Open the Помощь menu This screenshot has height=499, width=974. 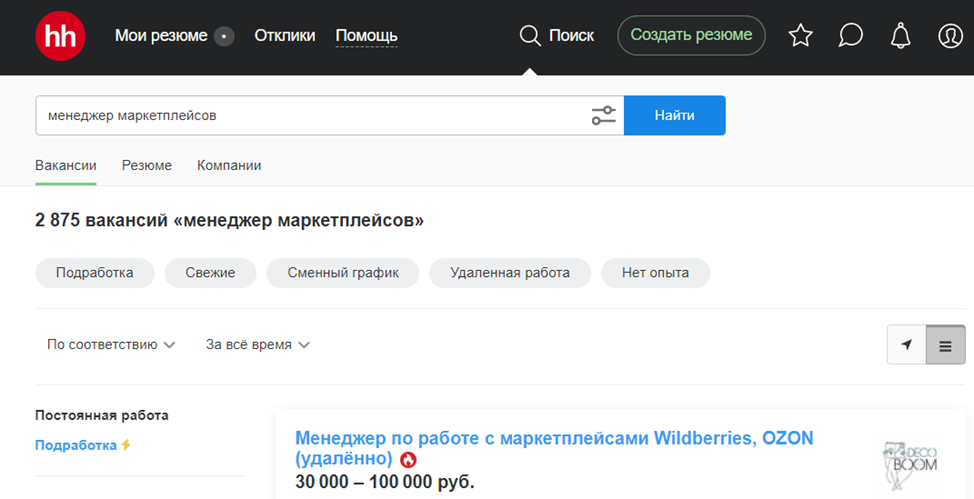[366, 36]
